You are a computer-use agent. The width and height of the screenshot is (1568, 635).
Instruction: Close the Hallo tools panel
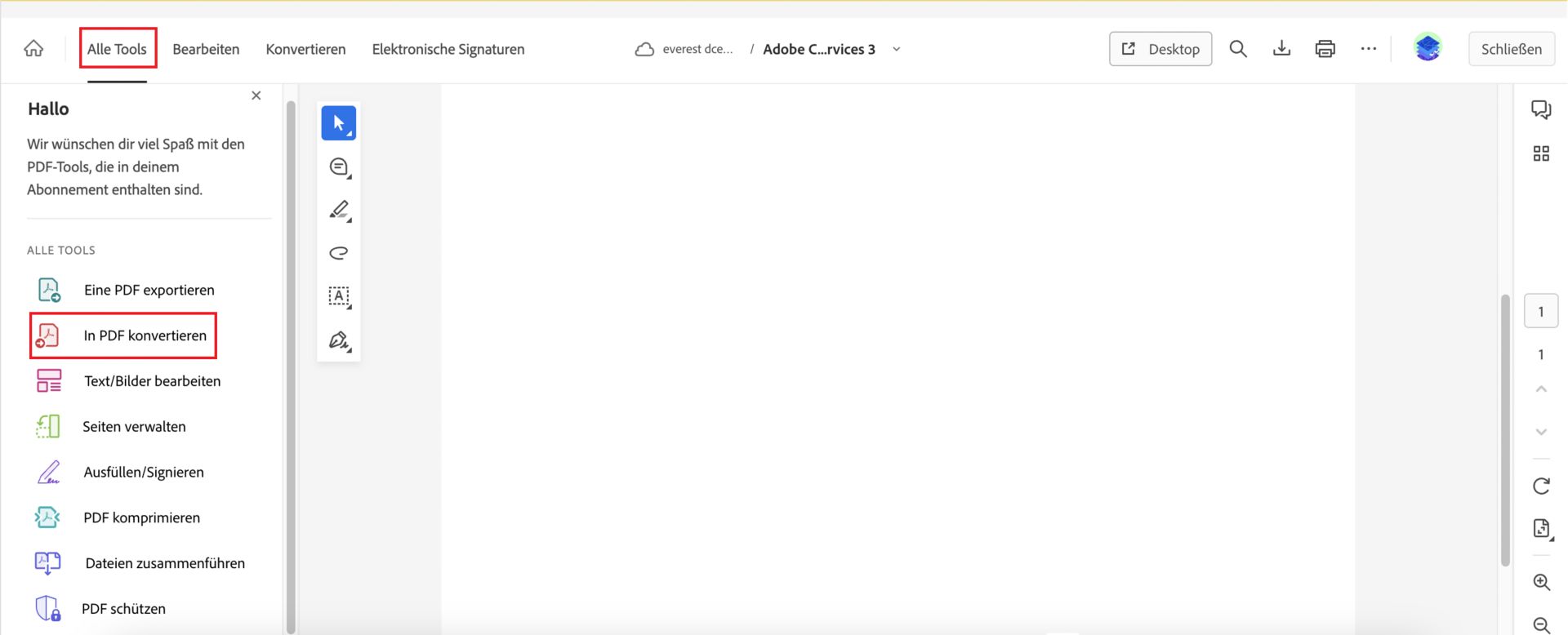pyautogui.click(x=256, y=95)
